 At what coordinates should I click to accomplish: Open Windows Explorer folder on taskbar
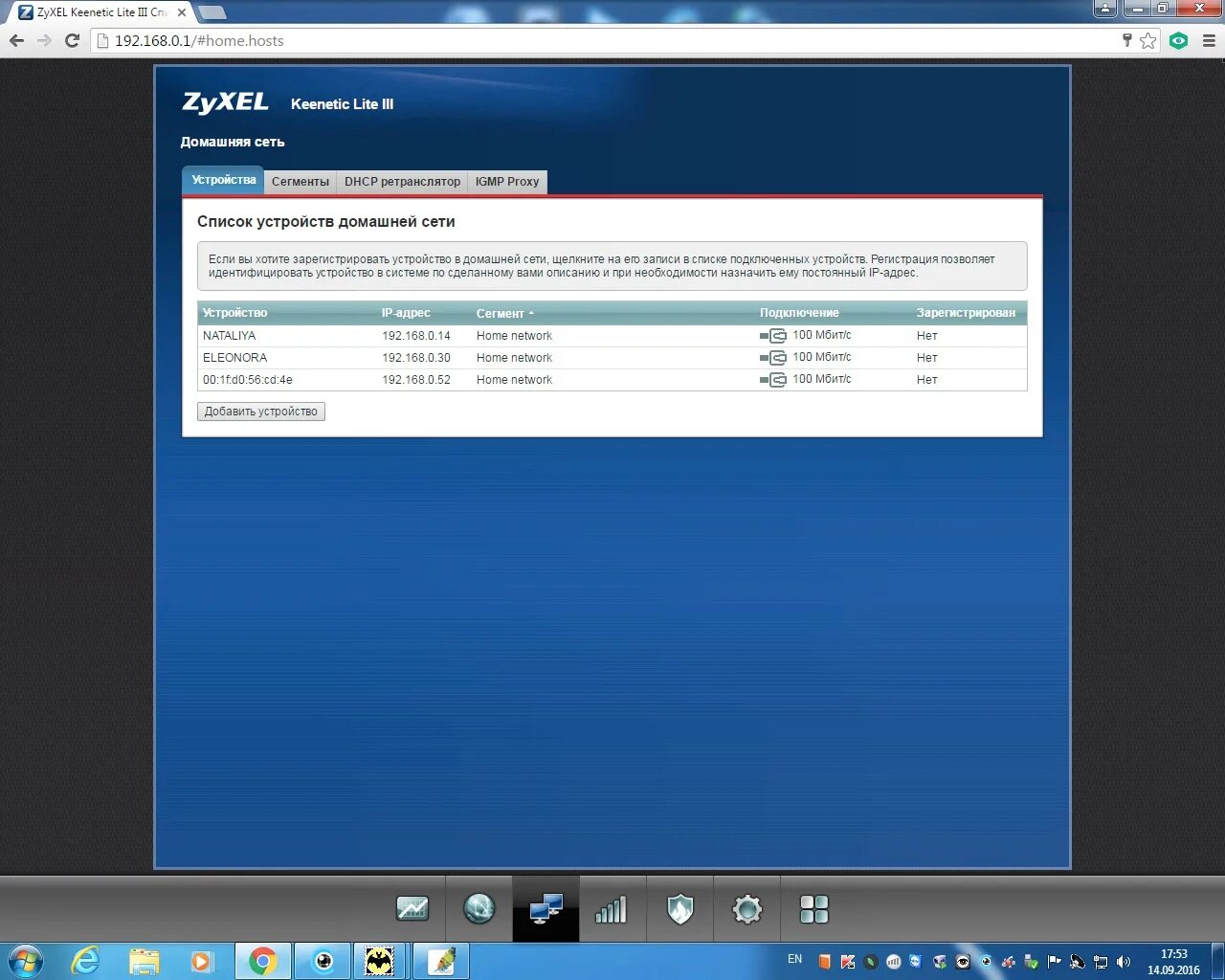145,961
